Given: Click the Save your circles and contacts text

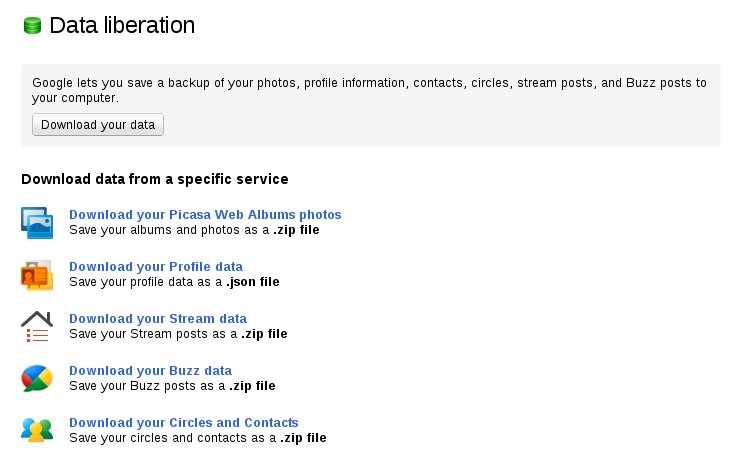Looking at the screenshot, I should 197,438.
